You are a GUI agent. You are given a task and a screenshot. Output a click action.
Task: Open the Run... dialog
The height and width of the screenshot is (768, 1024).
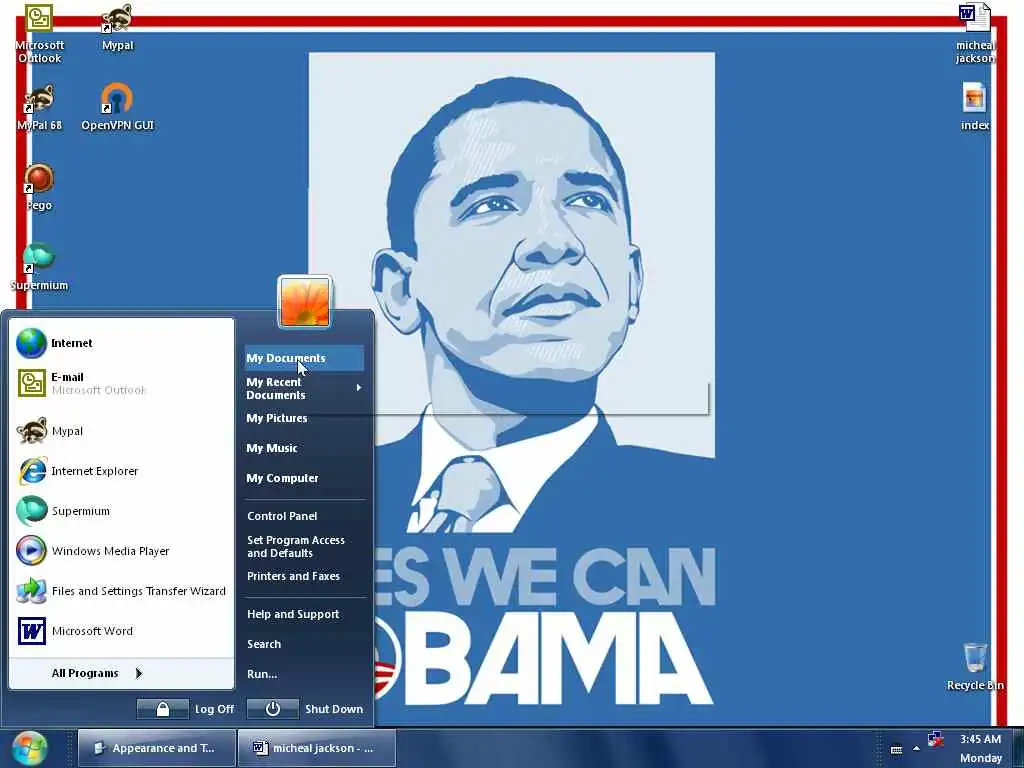304,674
